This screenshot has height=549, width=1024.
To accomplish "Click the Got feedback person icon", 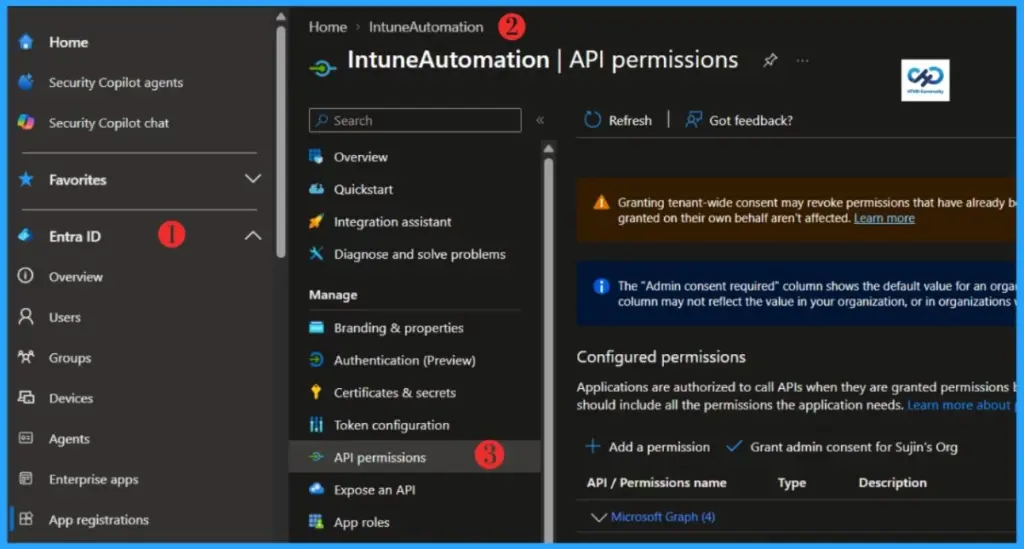I will coord(694,120).
